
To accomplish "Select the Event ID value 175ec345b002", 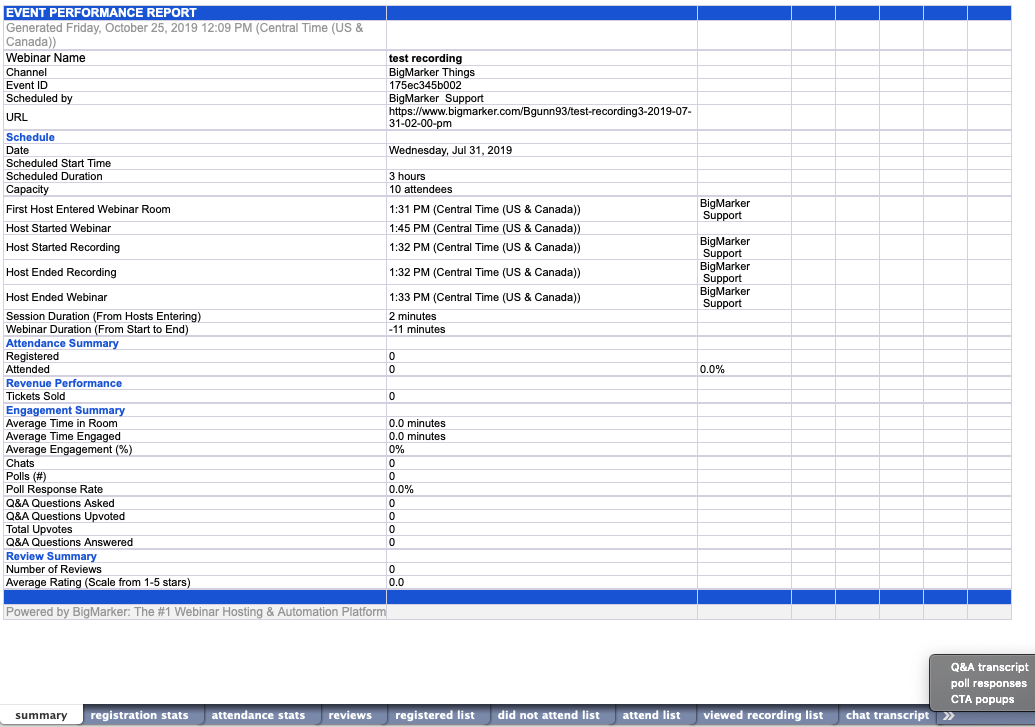I will pyautogui.click(x=541, y=85).
